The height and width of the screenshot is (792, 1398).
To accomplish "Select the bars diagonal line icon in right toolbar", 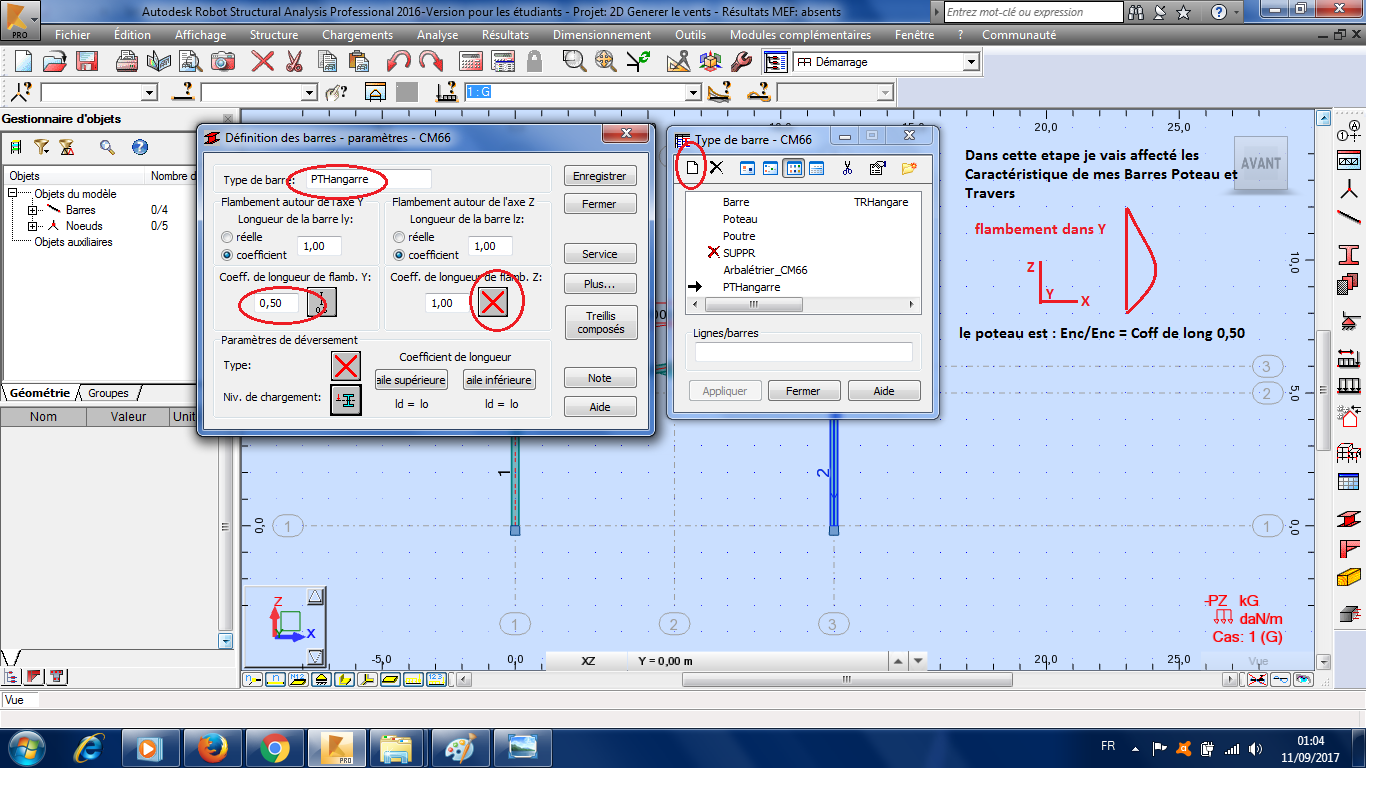I will [1348, 219].
